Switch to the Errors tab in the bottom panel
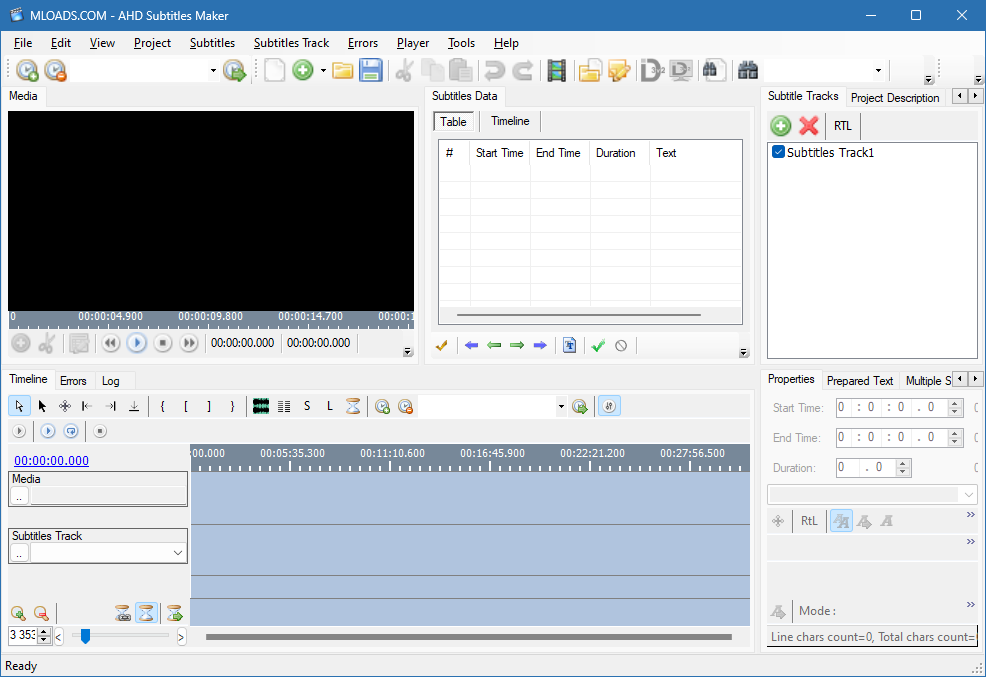The height and width of the screenshot is (677, 986). (73, 380)
